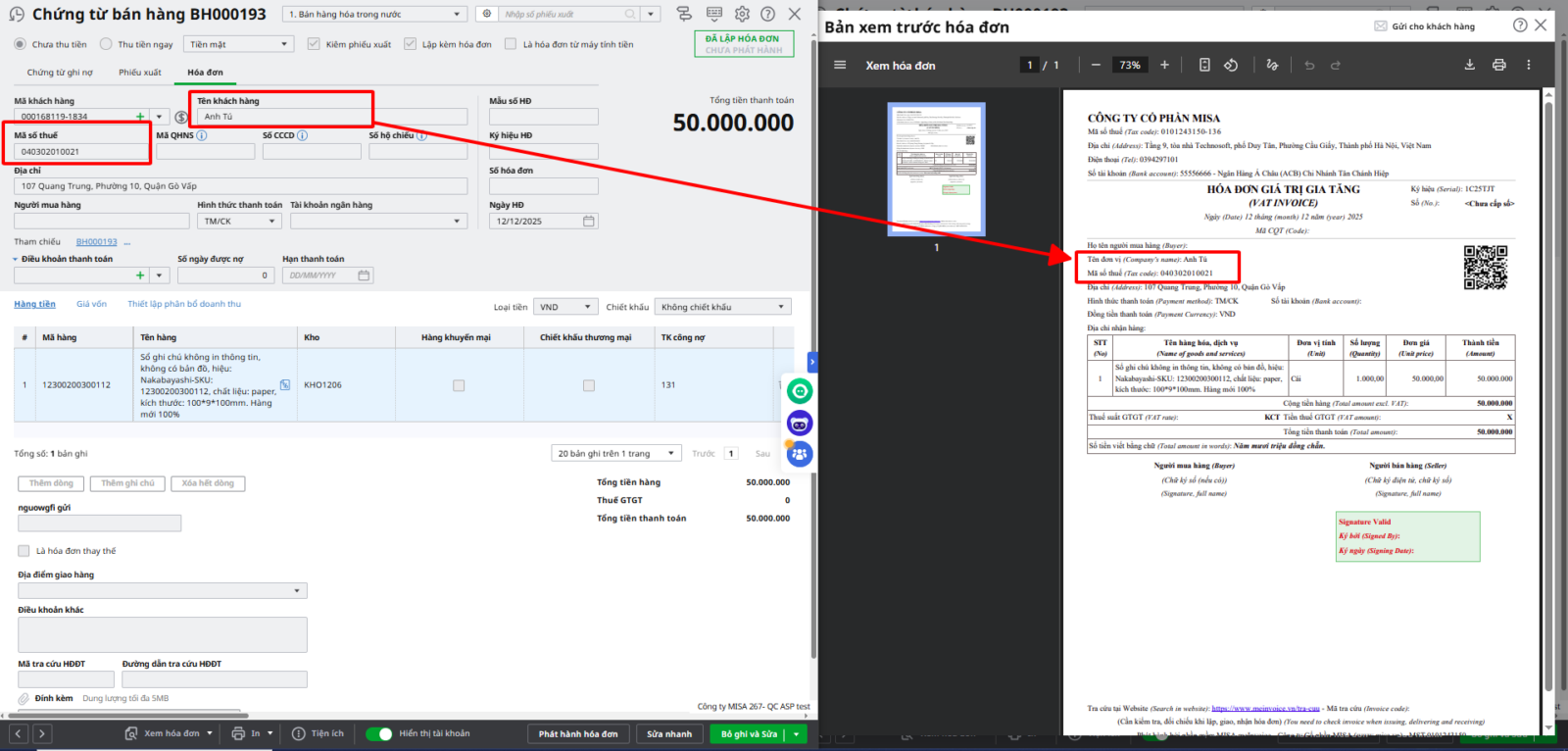Rotate the invoice preview page
The height and width of the screenshot is (751, 1568).
(1231, 65)
